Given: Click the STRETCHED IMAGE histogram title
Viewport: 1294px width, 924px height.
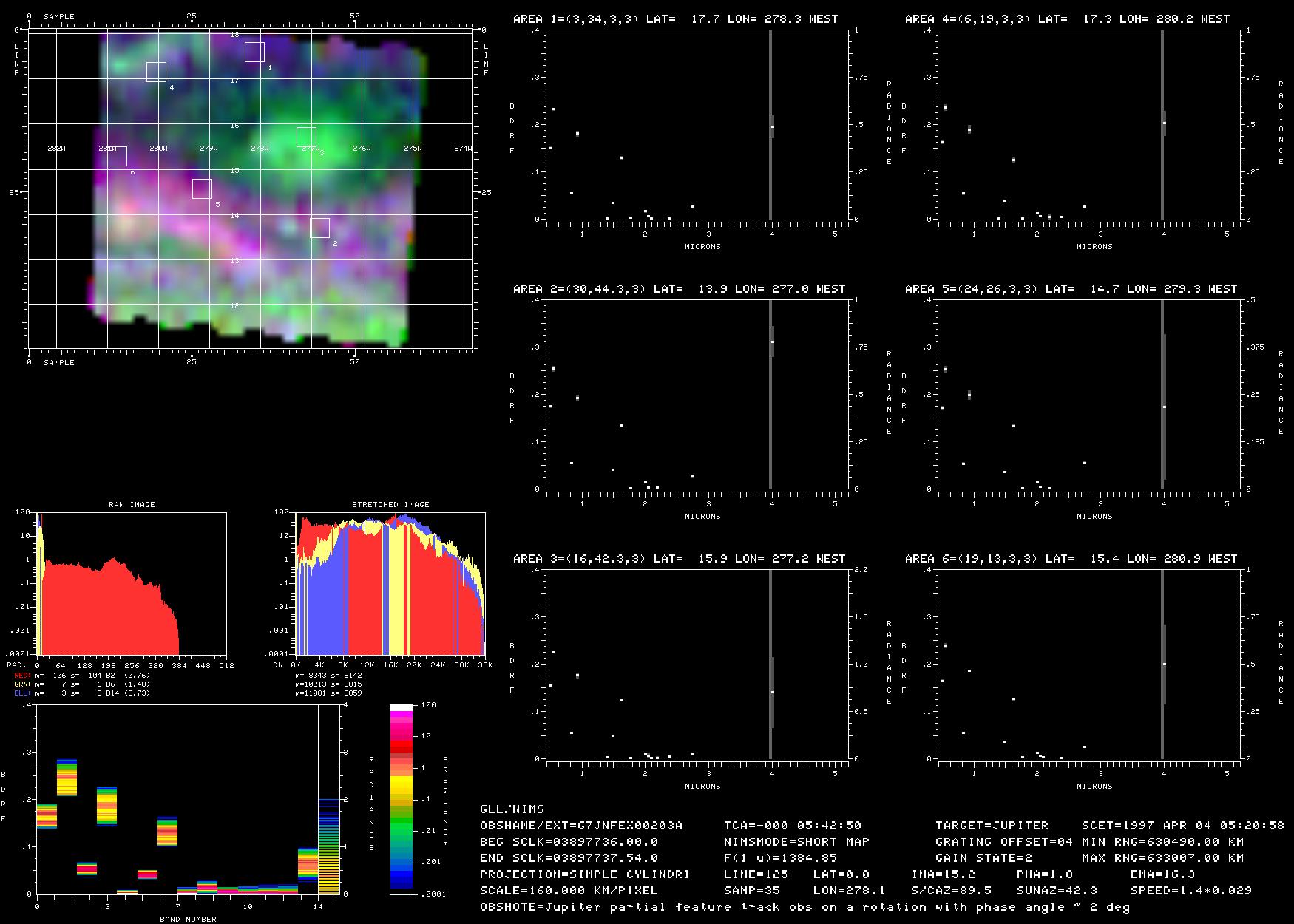Looking at the screenshot, I should tap(390, 504).
